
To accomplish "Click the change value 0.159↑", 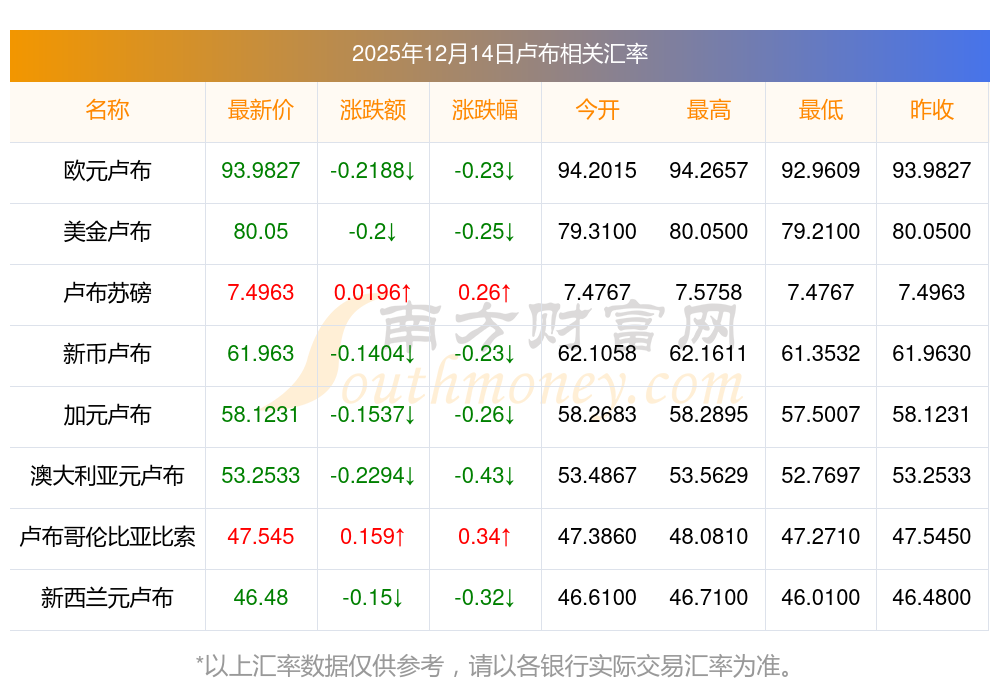I will tap(373, 536).
